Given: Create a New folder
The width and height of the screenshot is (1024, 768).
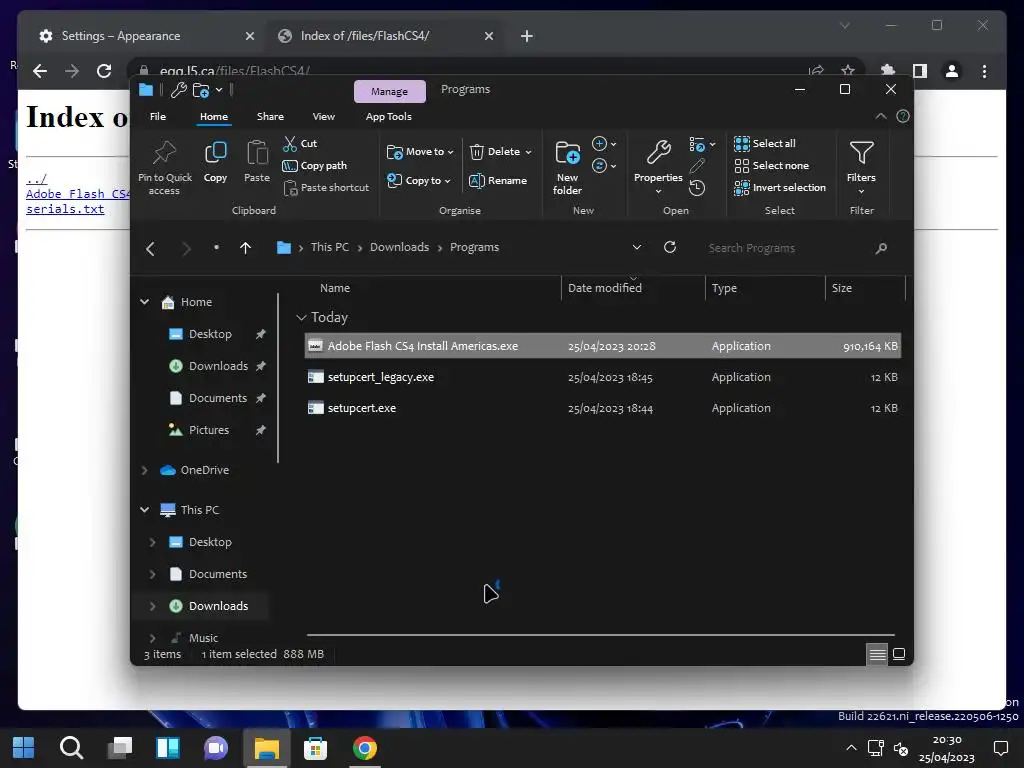Looking at the screenshot, I should coord(567,167).
